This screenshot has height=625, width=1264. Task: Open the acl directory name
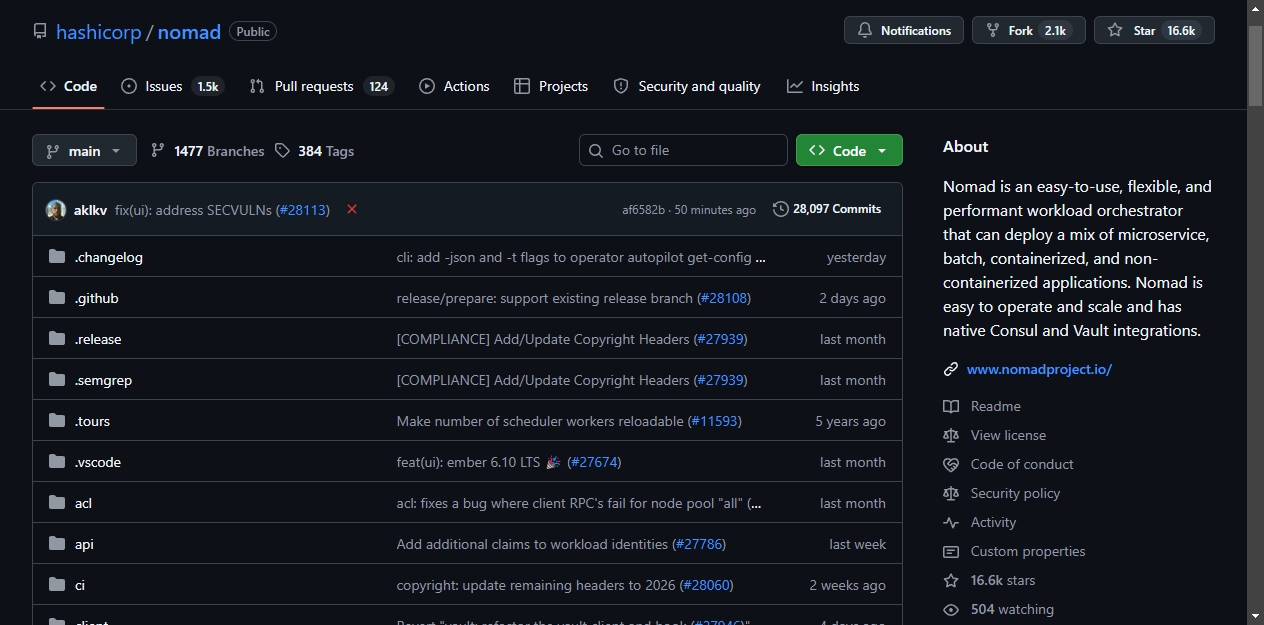pos(84,503)
